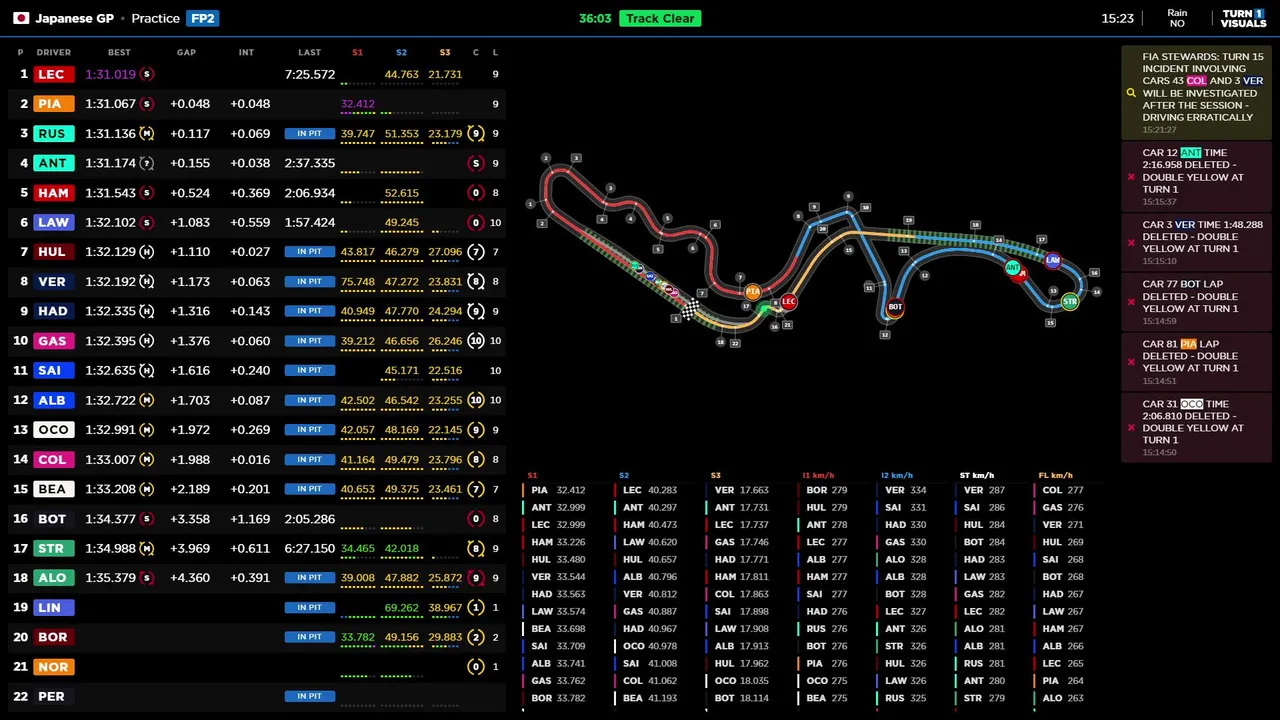Click the current tyre circle in GAS's C column
Screen dimensions: 1280x720
point(476,341)
